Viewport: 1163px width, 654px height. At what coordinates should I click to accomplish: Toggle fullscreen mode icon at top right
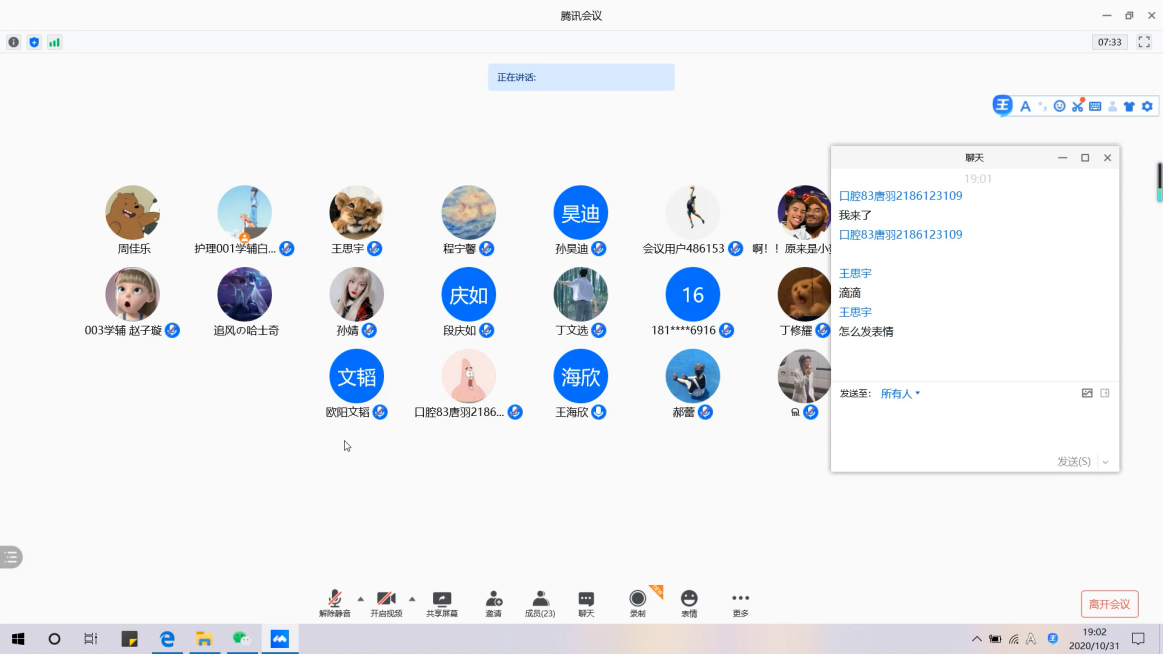1144,42
